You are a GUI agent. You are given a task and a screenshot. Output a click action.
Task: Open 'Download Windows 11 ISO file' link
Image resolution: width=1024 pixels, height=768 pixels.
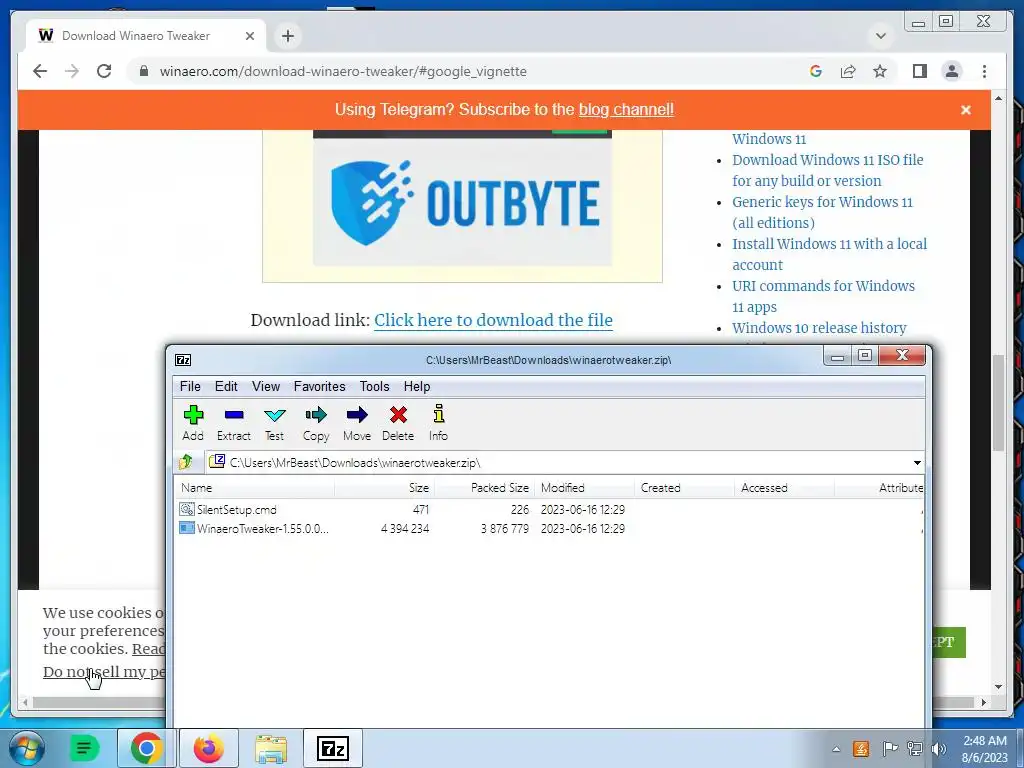coord(827,170)
